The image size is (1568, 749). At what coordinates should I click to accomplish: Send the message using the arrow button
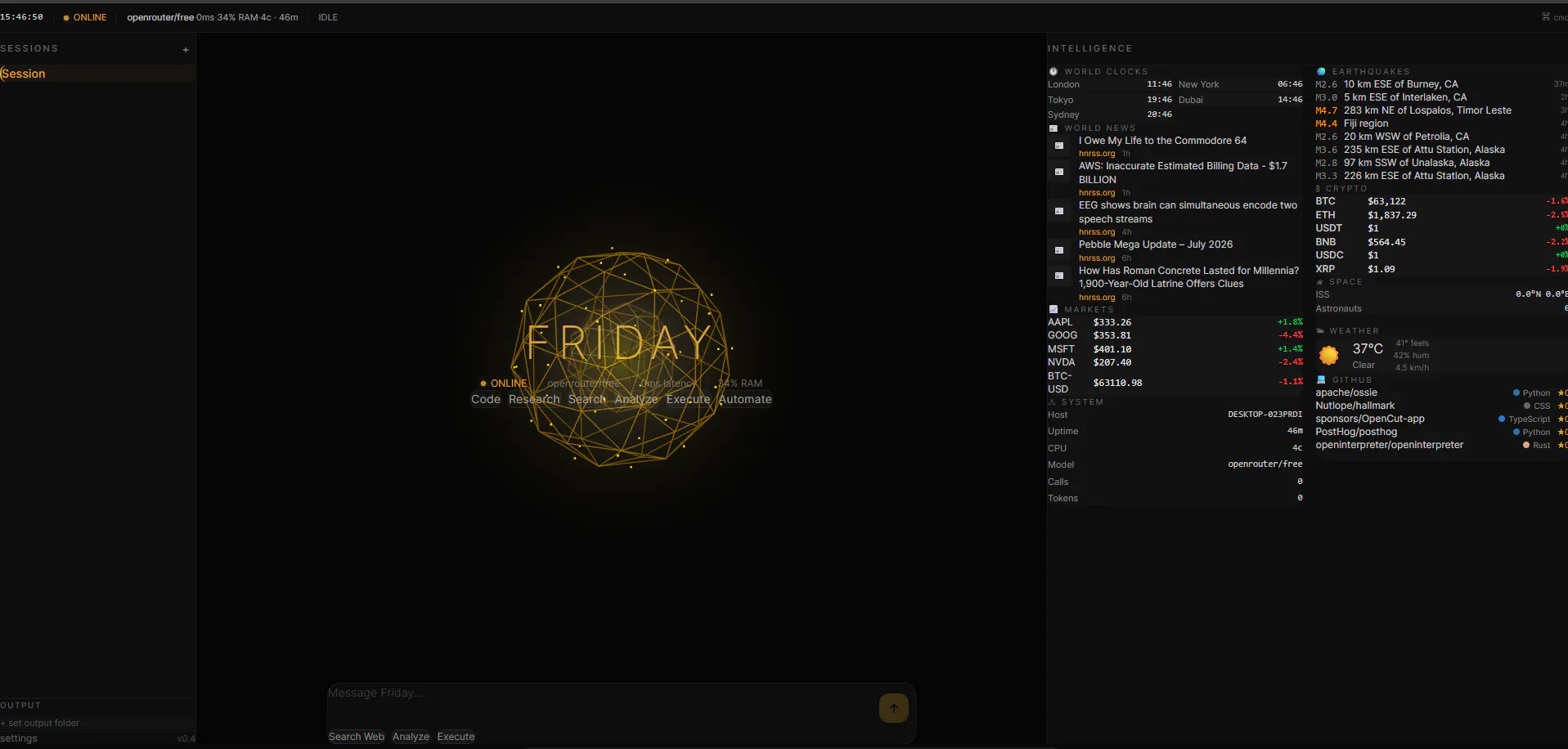[x=893, y=708]
